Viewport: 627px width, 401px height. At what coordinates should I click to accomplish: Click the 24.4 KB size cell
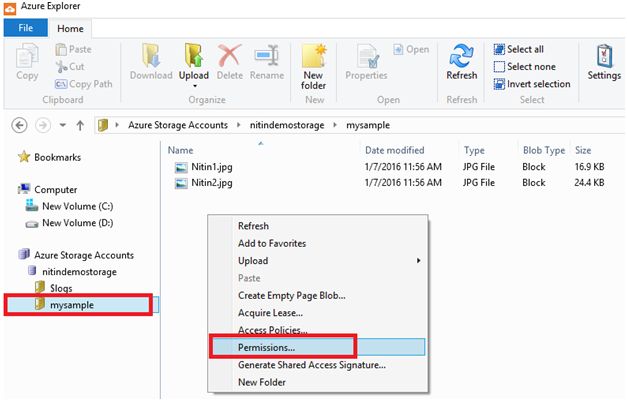(x=589, y=183)
